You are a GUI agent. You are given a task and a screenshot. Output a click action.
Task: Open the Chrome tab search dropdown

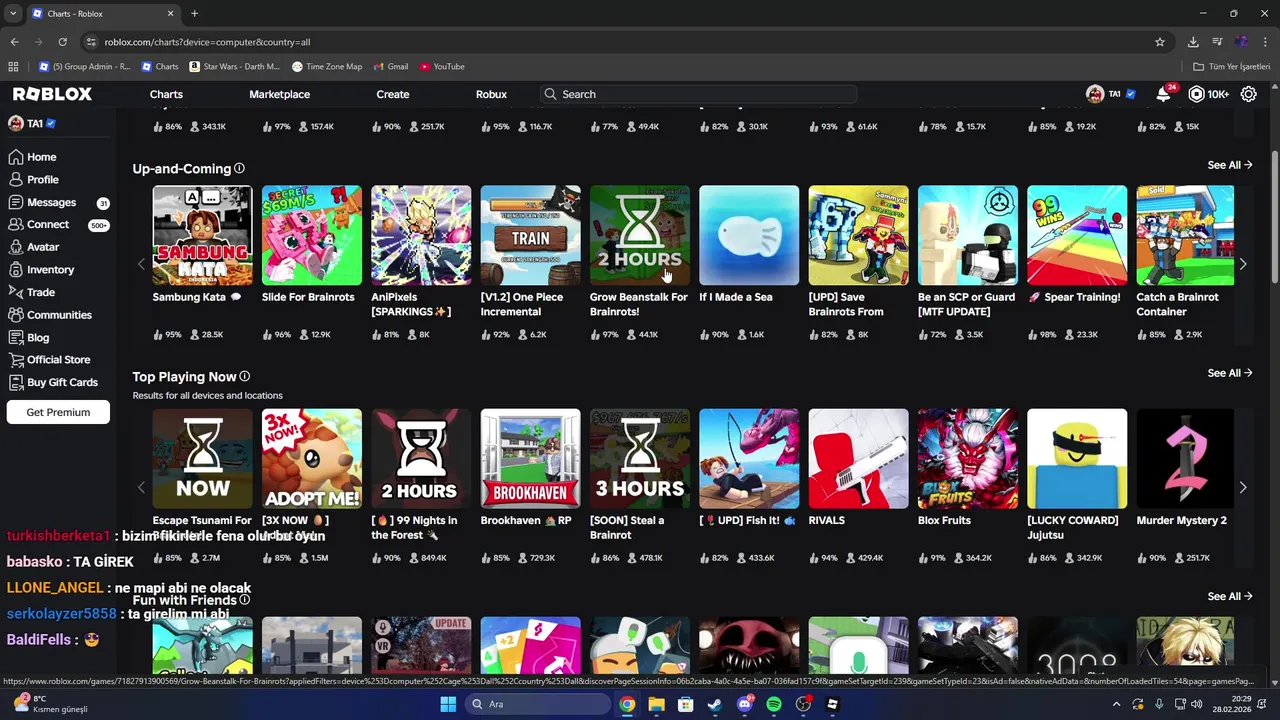tap(13, 13)
